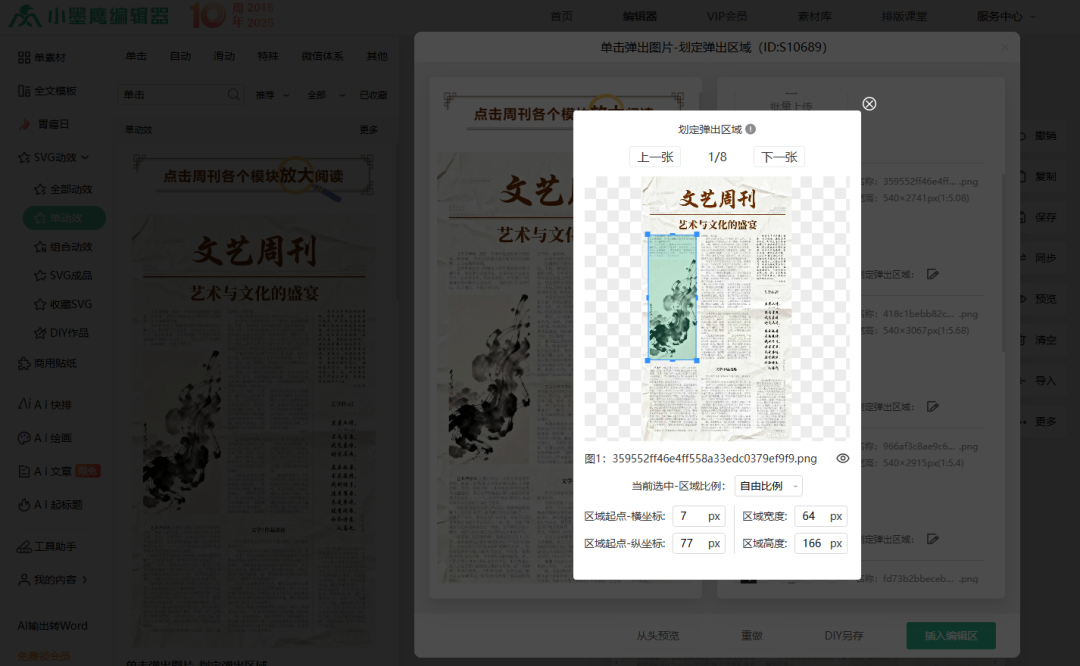Click the 组合动效 star icon
The image size is (1080, 666).
point(40,247)
